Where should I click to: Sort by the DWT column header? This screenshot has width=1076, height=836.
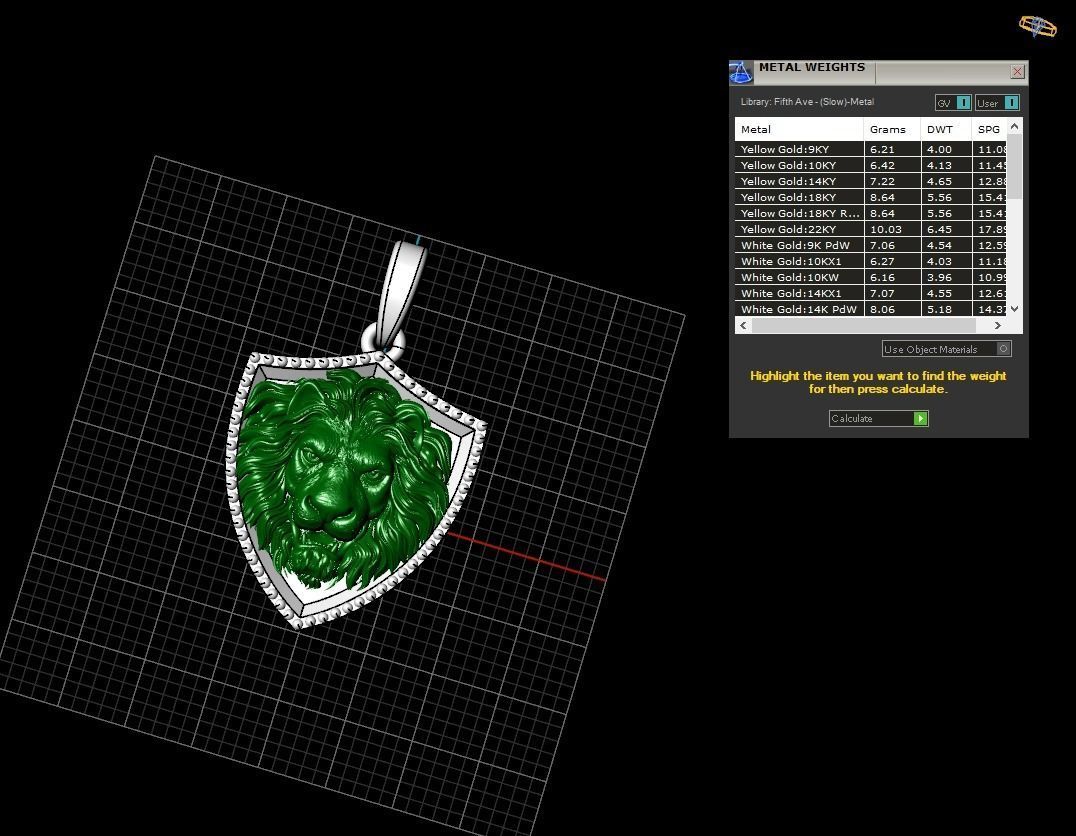[x=946, y=129]
